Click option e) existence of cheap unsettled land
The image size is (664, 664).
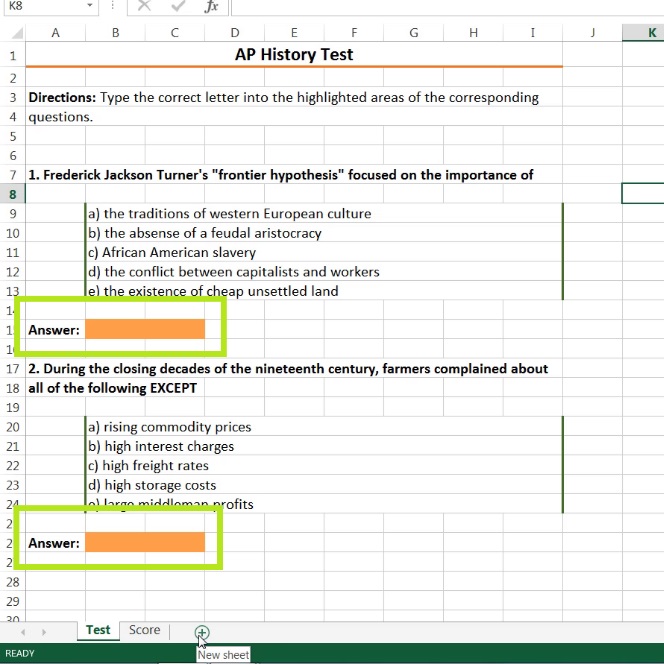[x=213, y=291]
